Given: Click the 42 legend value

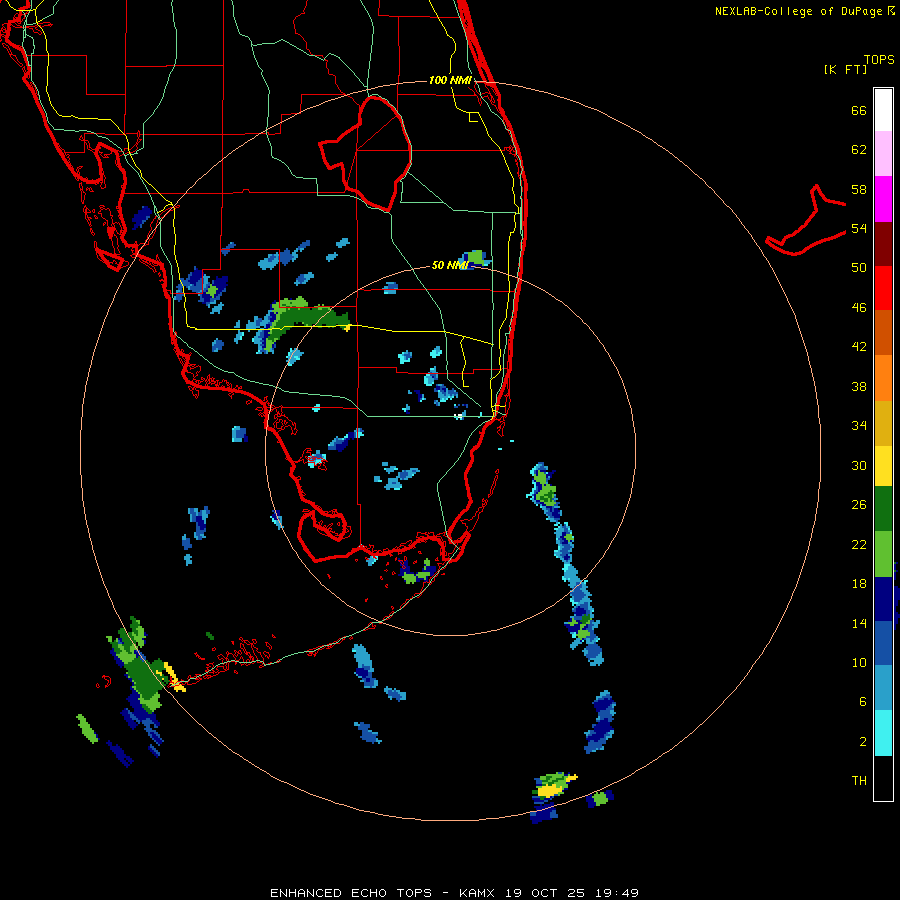Looking at the screenshot, I should pyautogui.click(x=859, y=347).
